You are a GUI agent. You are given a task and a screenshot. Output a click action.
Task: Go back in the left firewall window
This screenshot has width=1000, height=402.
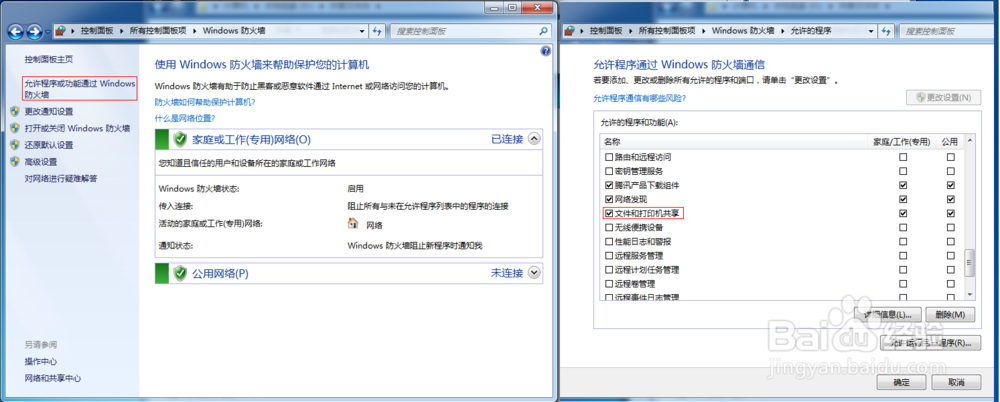coord(16,31)
